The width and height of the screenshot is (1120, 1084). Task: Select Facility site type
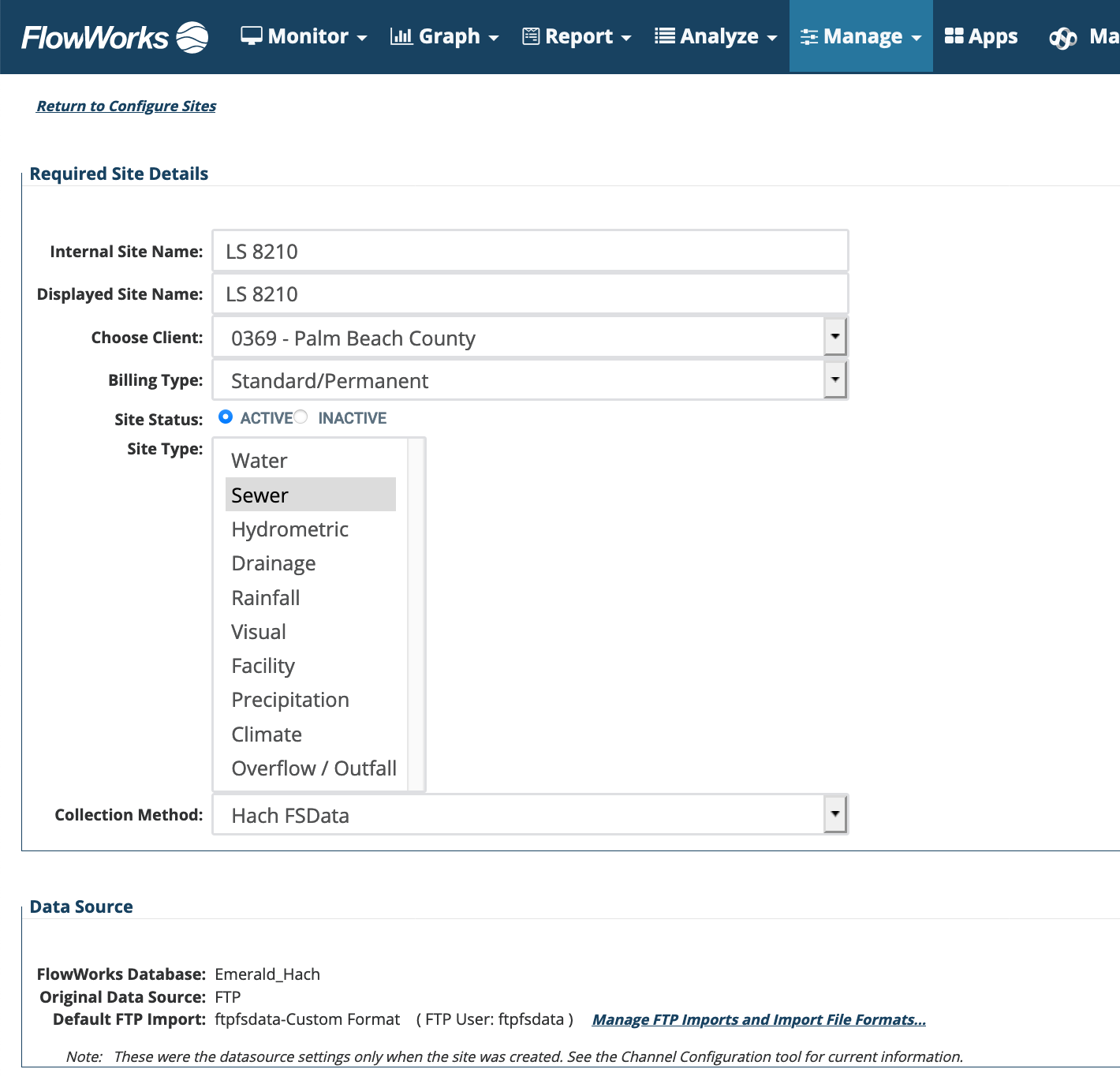[x=311, y=666]
